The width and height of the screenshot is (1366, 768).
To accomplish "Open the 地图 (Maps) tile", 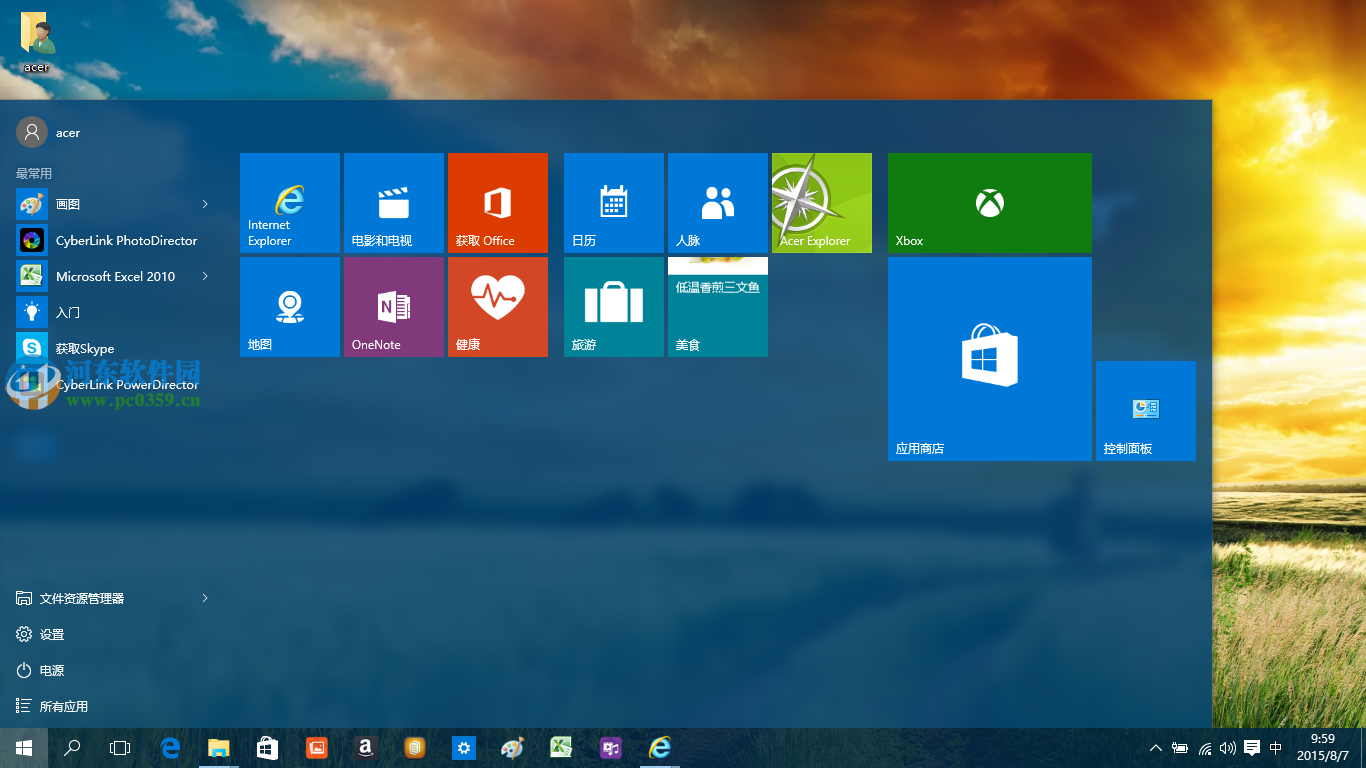I will [289, 307].
